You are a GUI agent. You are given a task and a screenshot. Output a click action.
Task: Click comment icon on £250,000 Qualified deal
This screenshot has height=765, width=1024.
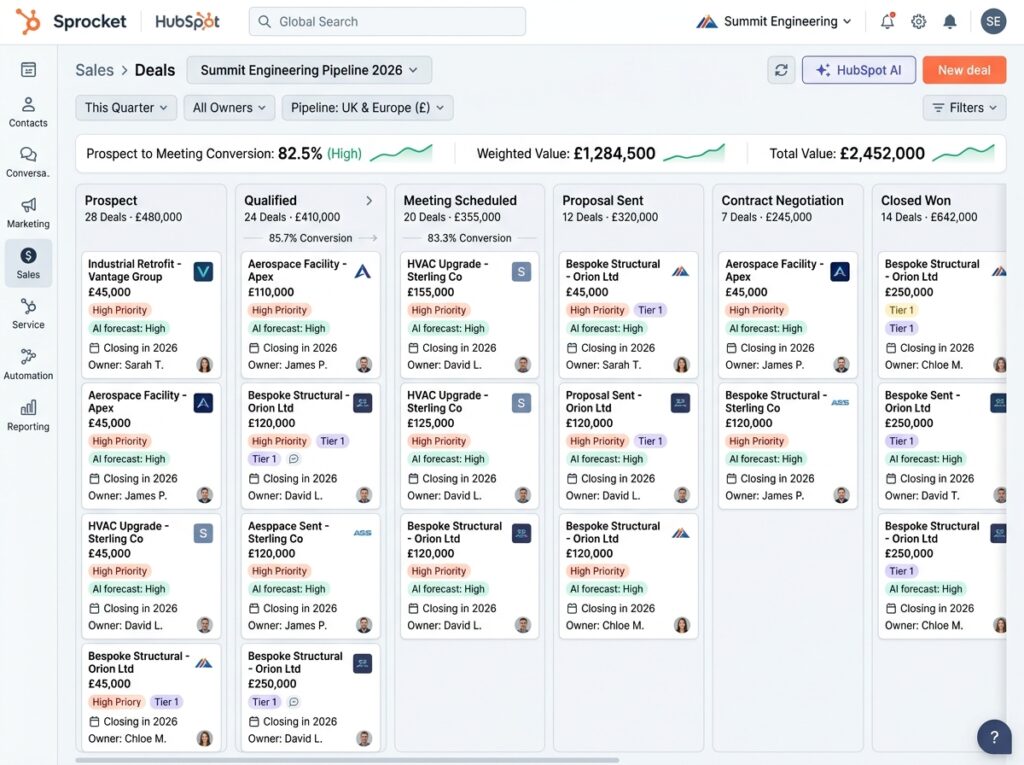pos(294,702)
